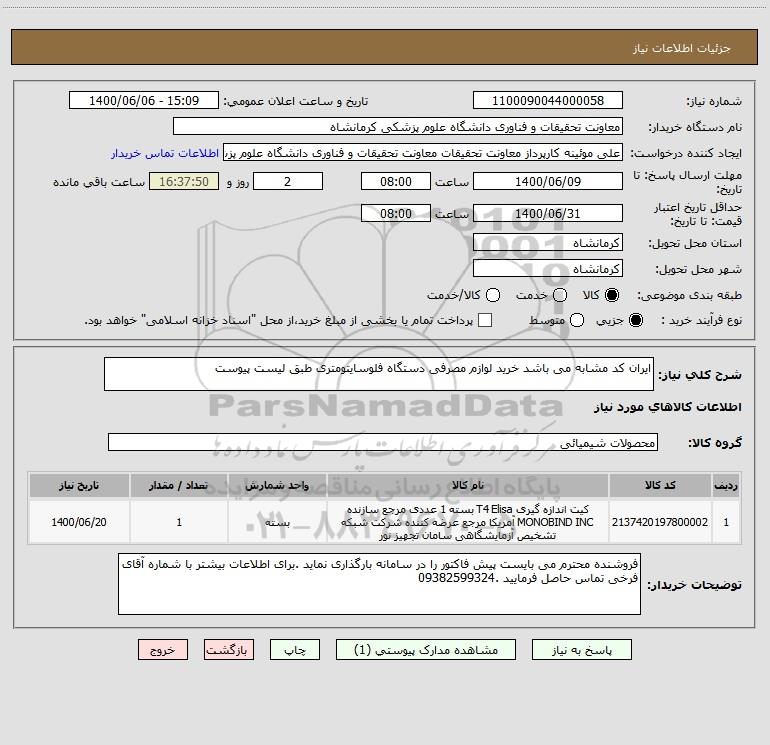Select the خدمت radio button
Screen dimensions: 770x745
560,295
